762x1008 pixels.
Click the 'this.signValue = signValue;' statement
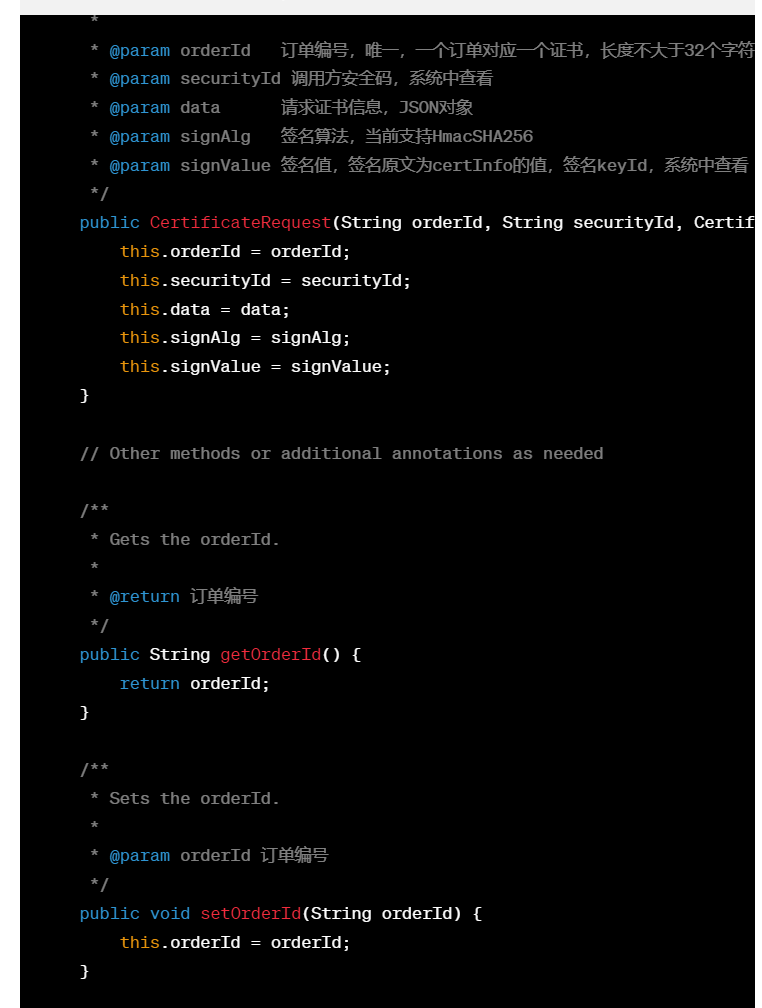255,367
